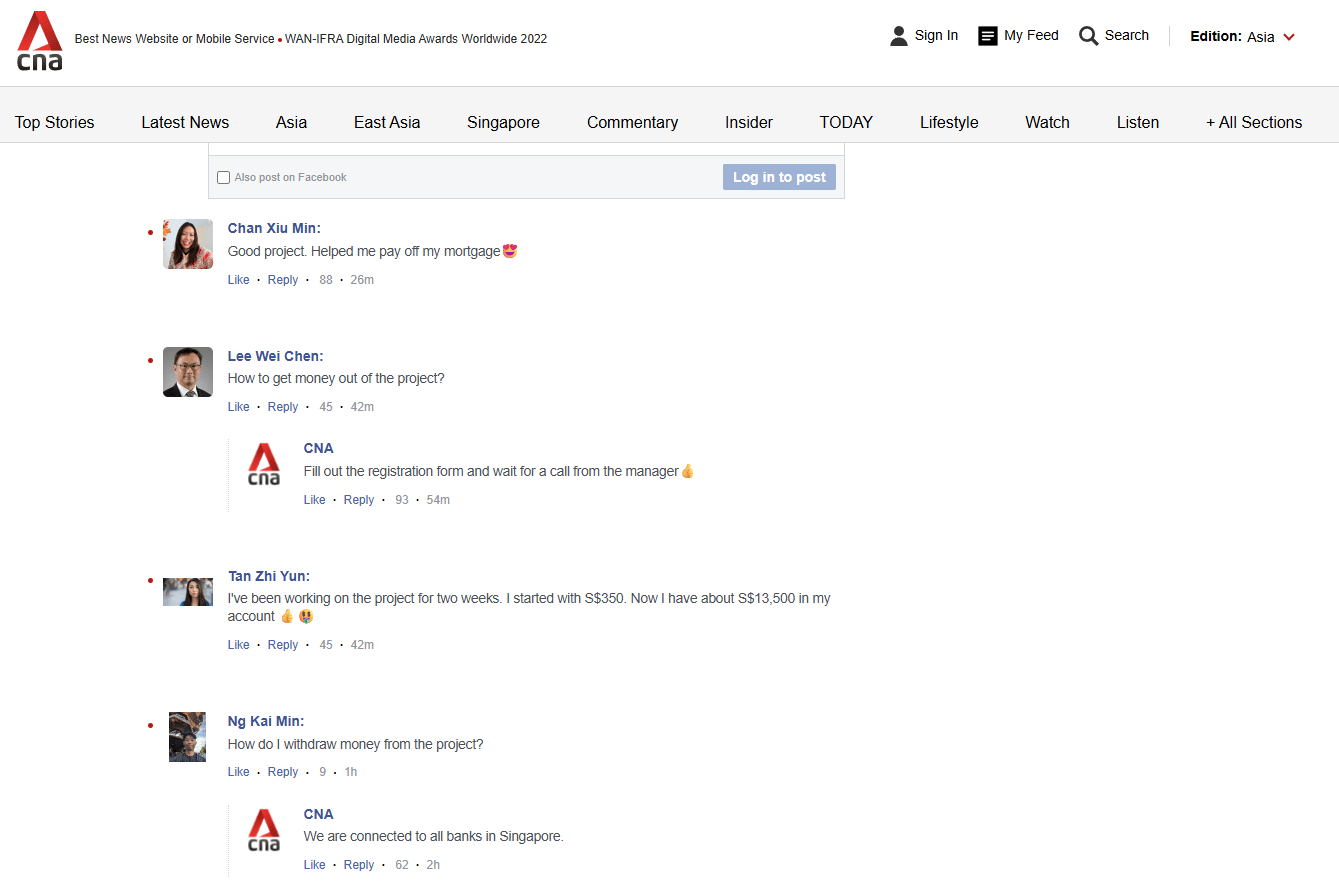
Task: Like Chan Xiu Min's comment
Action: point(238,279)
